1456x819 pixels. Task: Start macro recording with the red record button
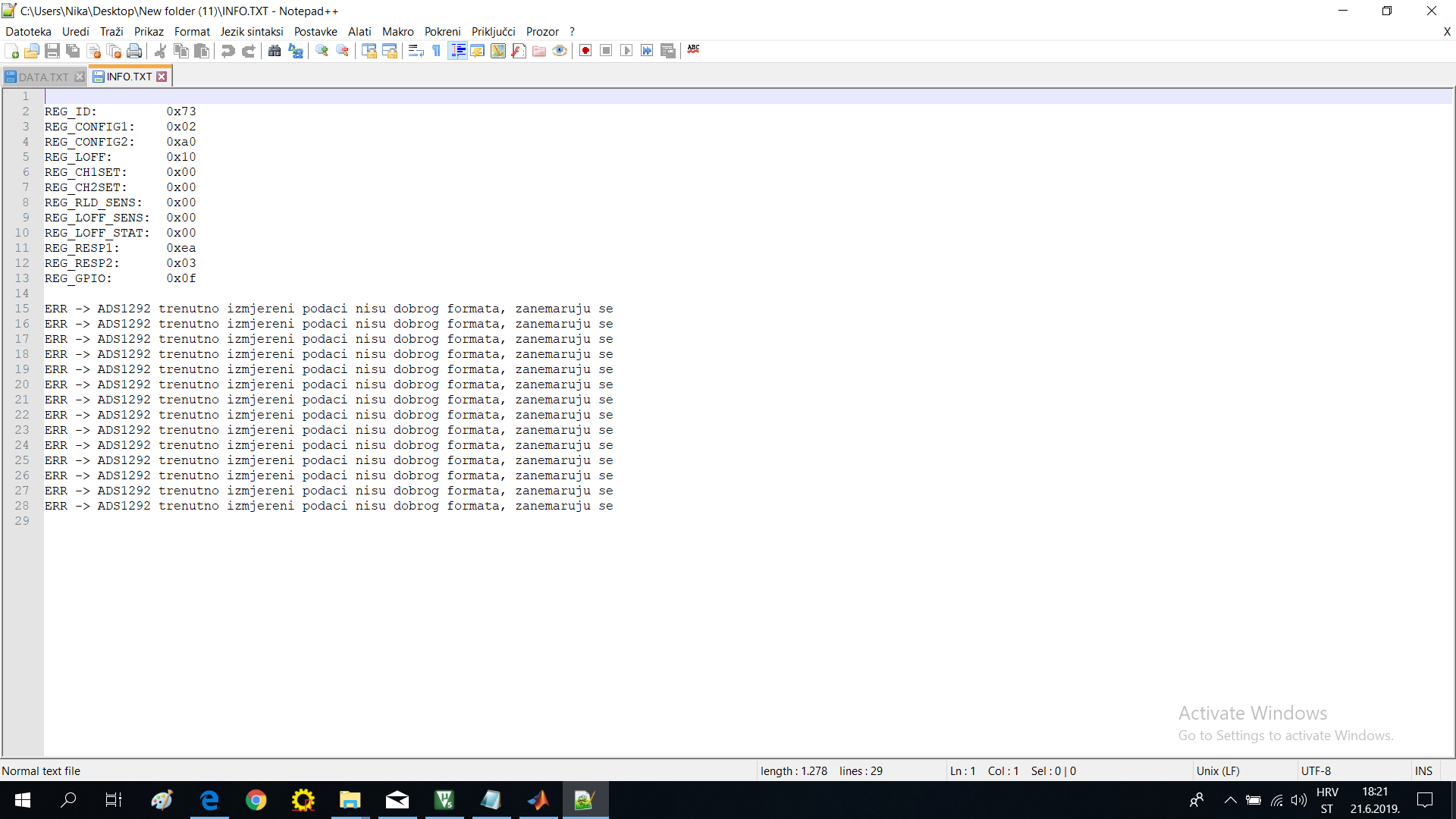click(585, 51)
